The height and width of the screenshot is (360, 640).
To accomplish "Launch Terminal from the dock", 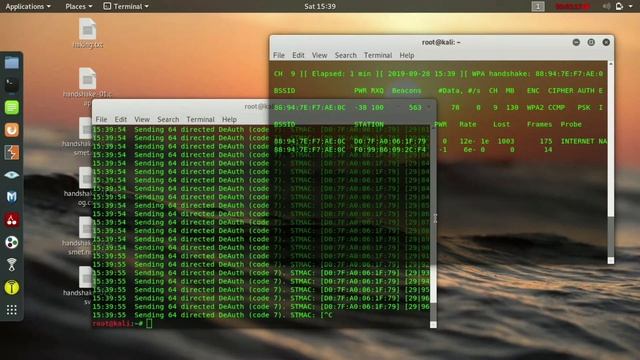I will point(11,85).
